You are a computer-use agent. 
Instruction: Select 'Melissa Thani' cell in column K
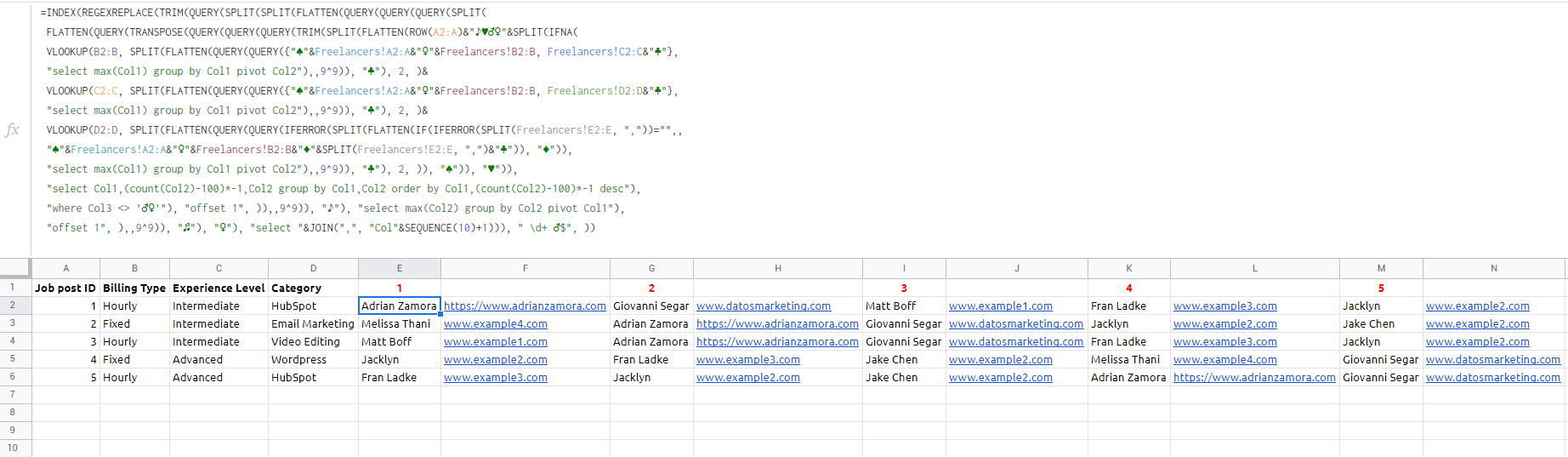(1129, 359)
